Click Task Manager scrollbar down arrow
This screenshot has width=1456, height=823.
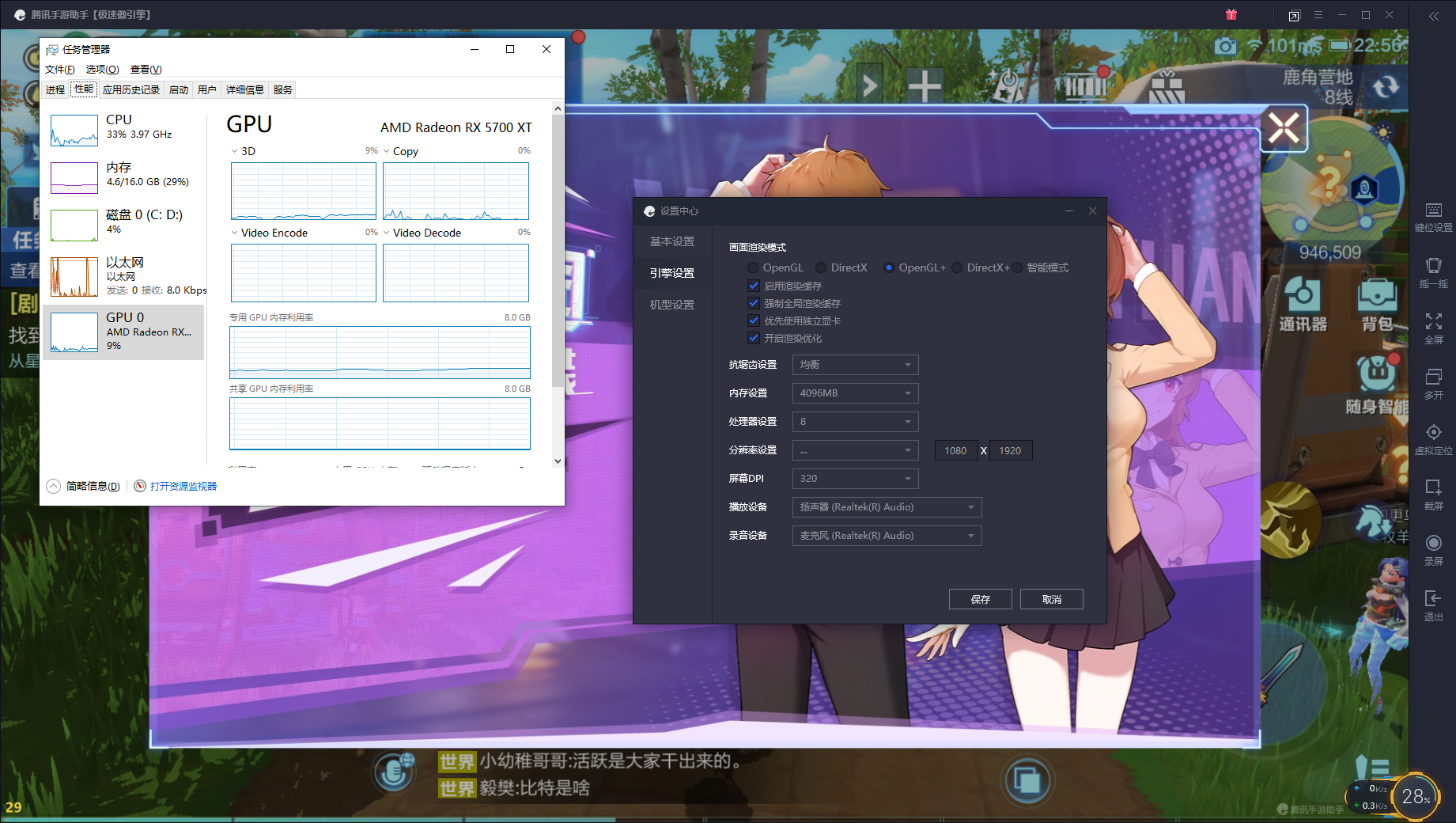click(x=558, y=461)
